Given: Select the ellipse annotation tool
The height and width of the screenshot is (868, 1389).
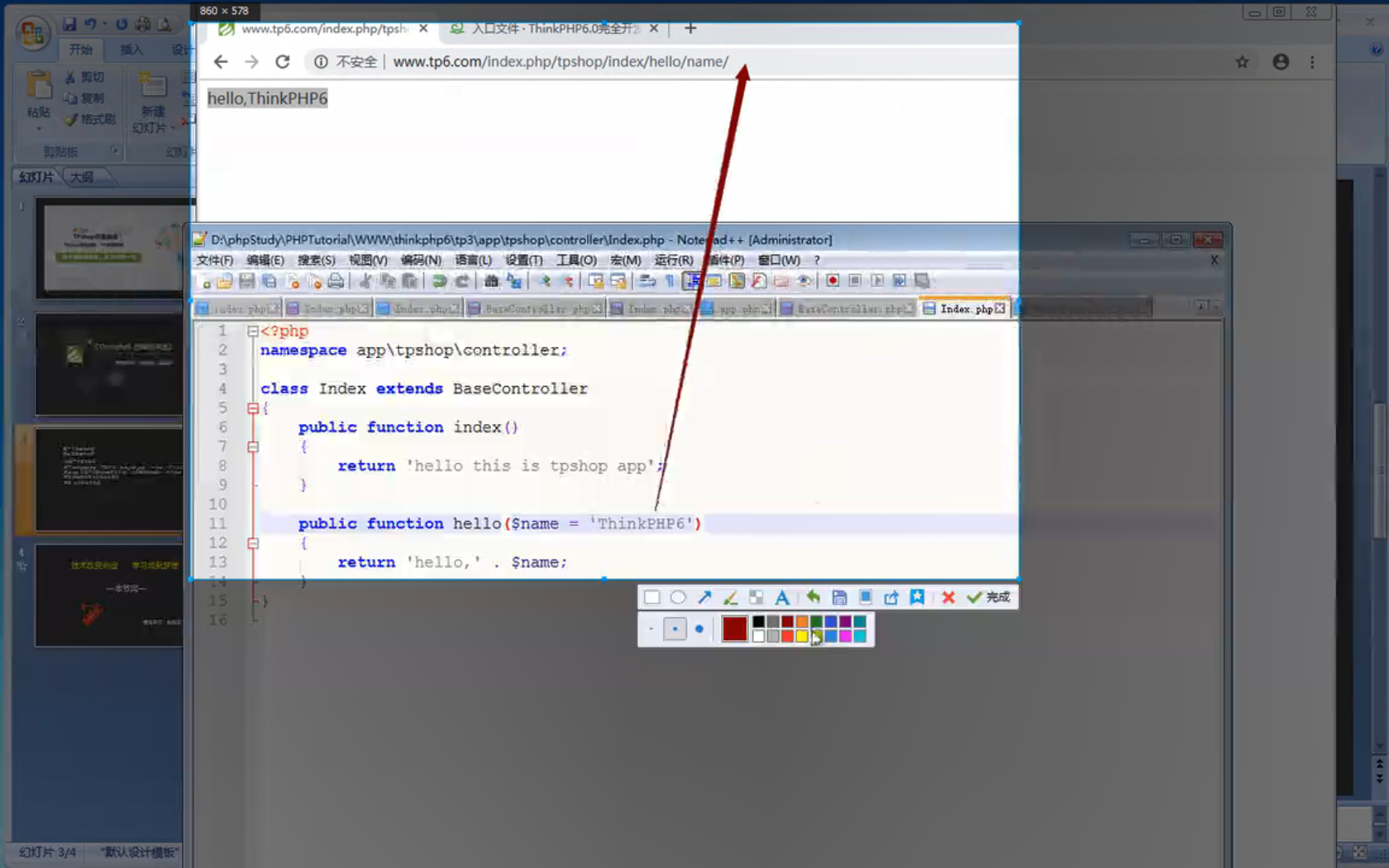Looking at the screenshot, I should click(x=678, y=597).
